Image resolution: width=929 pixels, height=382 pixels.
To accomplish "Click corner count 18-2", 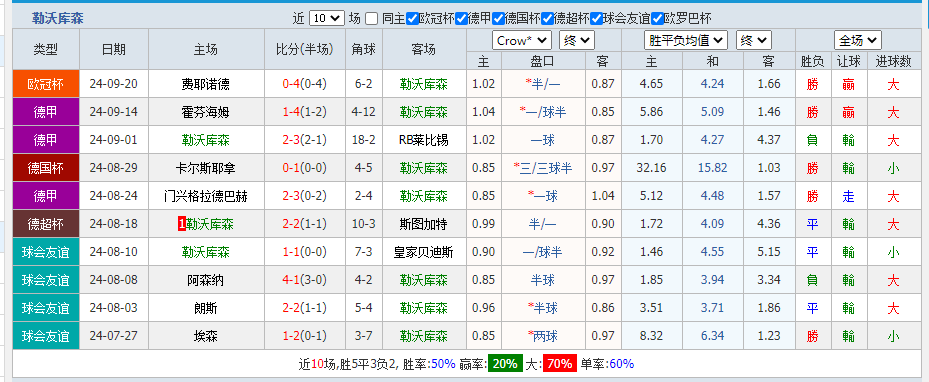I will click(x=364, y=140).
